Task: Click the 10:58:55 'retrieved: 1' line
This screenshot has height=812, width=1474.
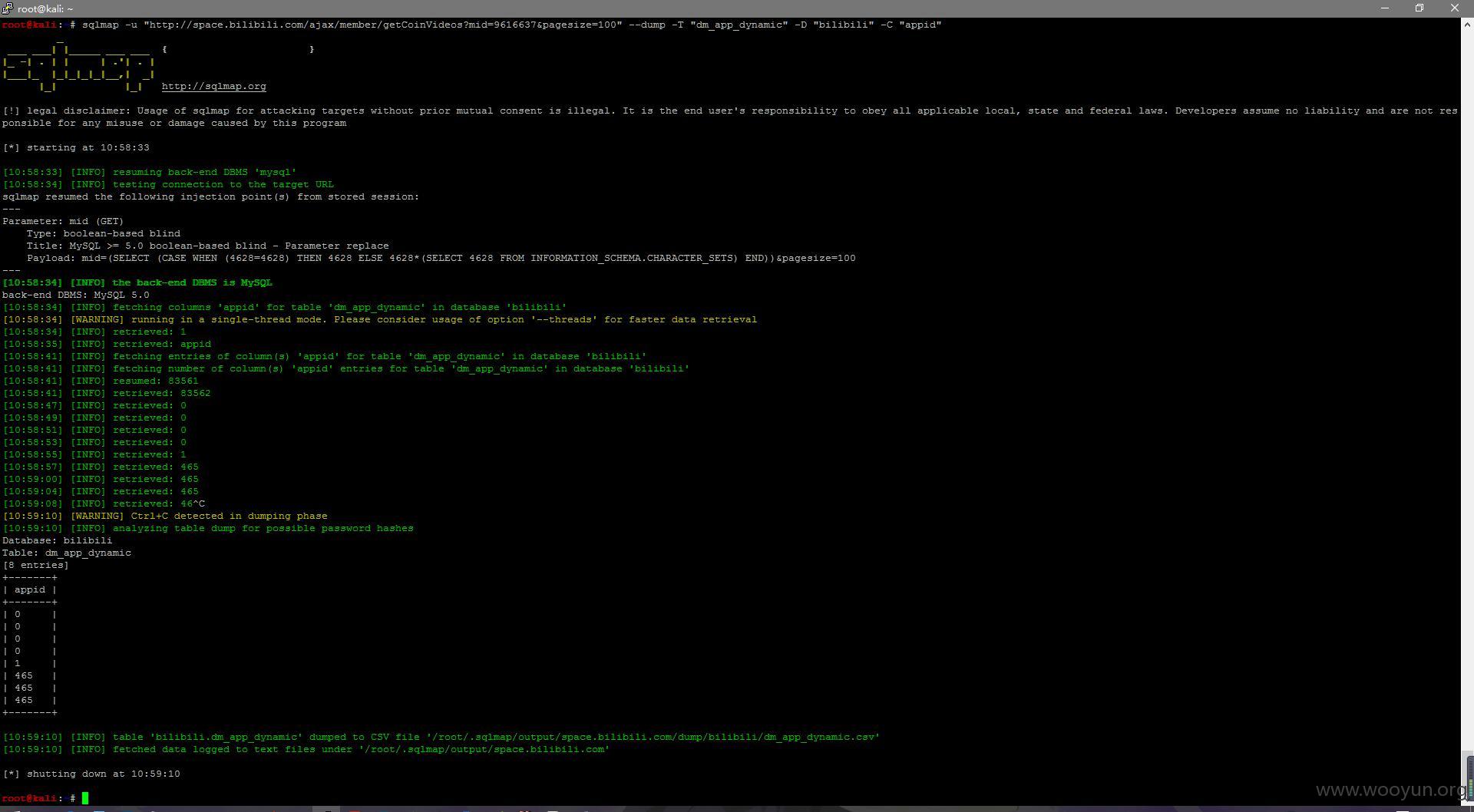Action: (x=94, y=454)
